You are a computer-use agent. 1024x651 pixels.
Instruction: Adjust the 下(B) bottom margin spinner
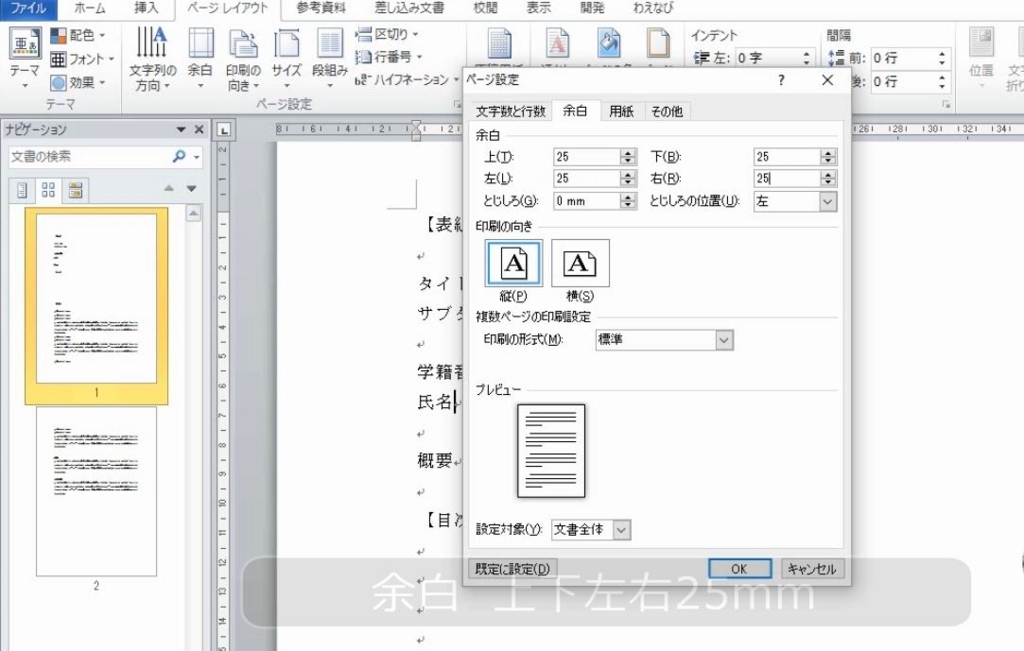point(828,157)
